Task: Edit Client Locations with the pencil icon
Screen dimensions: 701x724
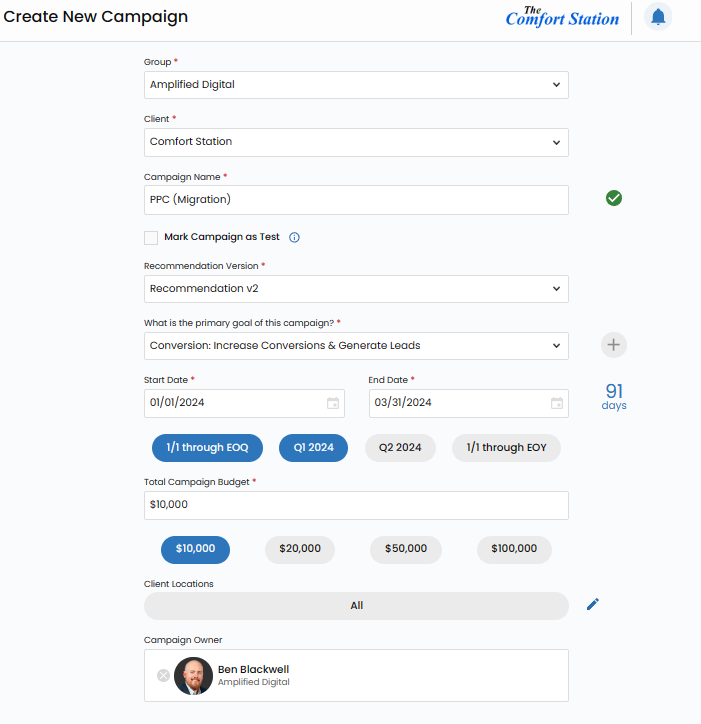Action: point(593,604)
